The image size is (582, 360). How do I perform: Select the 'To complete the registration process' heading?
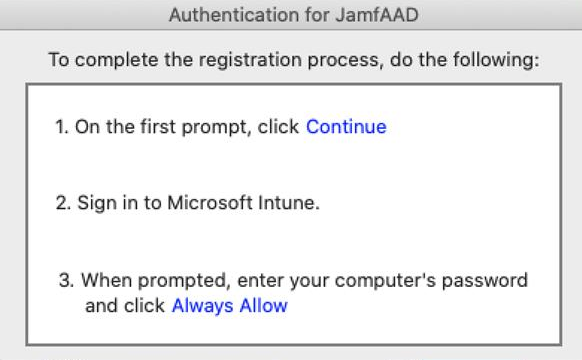[294, 60]
